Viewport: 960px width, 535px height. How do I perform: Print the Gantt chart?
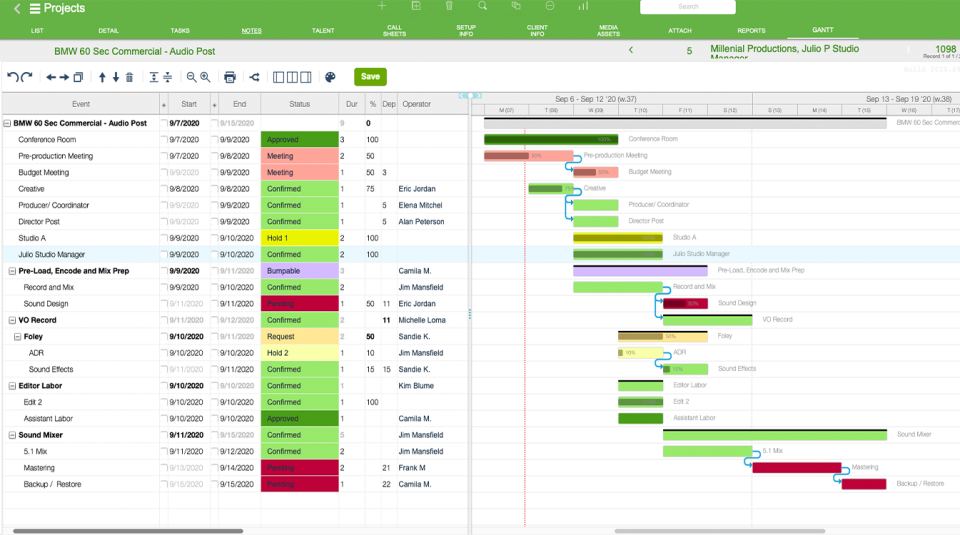230,77
